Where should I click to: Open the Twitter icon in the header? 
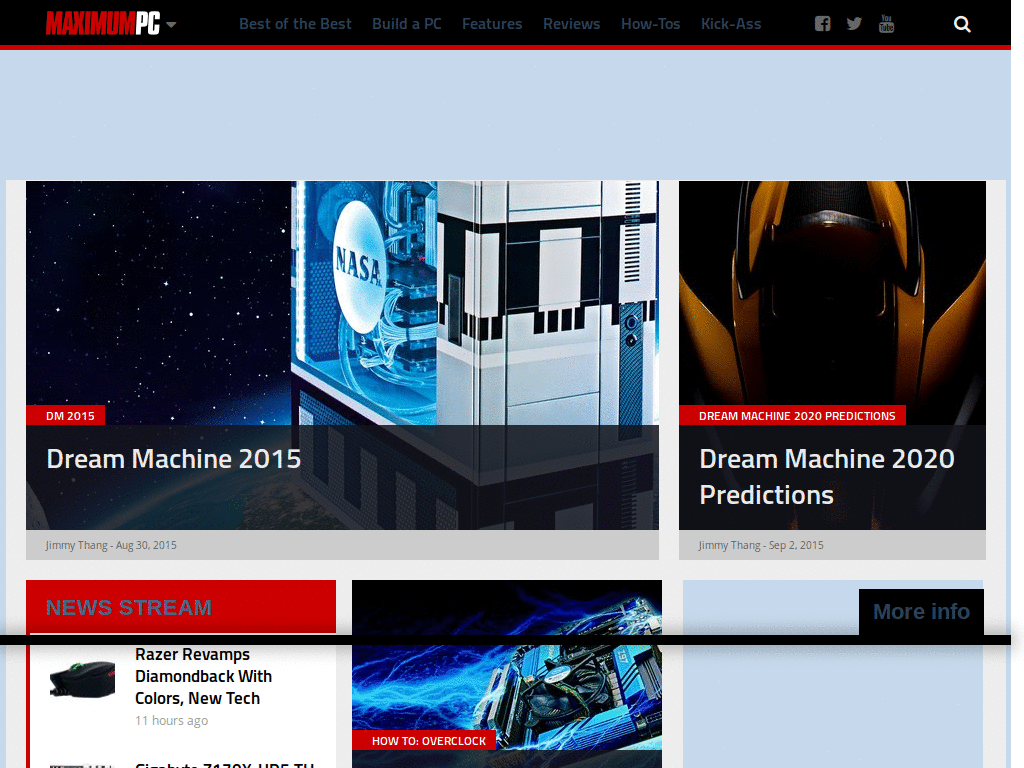[x=854, y=23]
